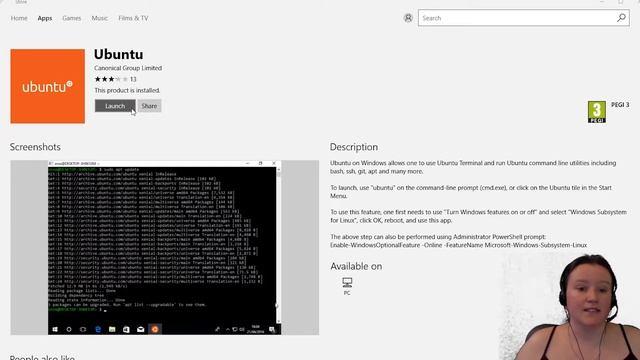Click the PEGI 3 text label
The height and width of the screenshot is (360, 640).
[x=620, y=105]
